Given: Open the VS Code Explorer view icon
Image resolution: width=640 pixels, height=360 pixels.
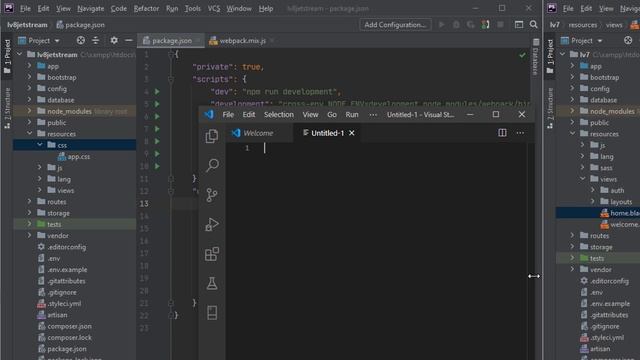Looking at the screenshot, I should [x=212, y=136].
